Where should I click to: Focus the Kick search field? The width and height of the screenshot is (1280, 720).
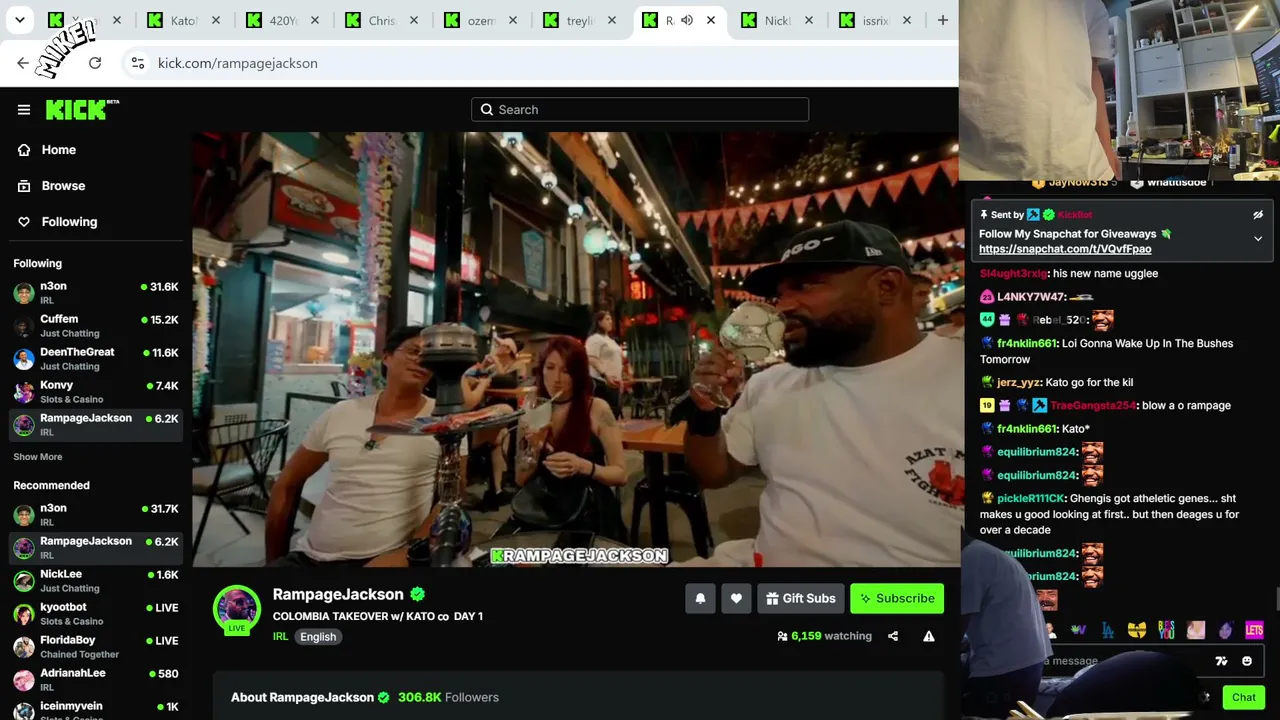click(x=640, y=110)
